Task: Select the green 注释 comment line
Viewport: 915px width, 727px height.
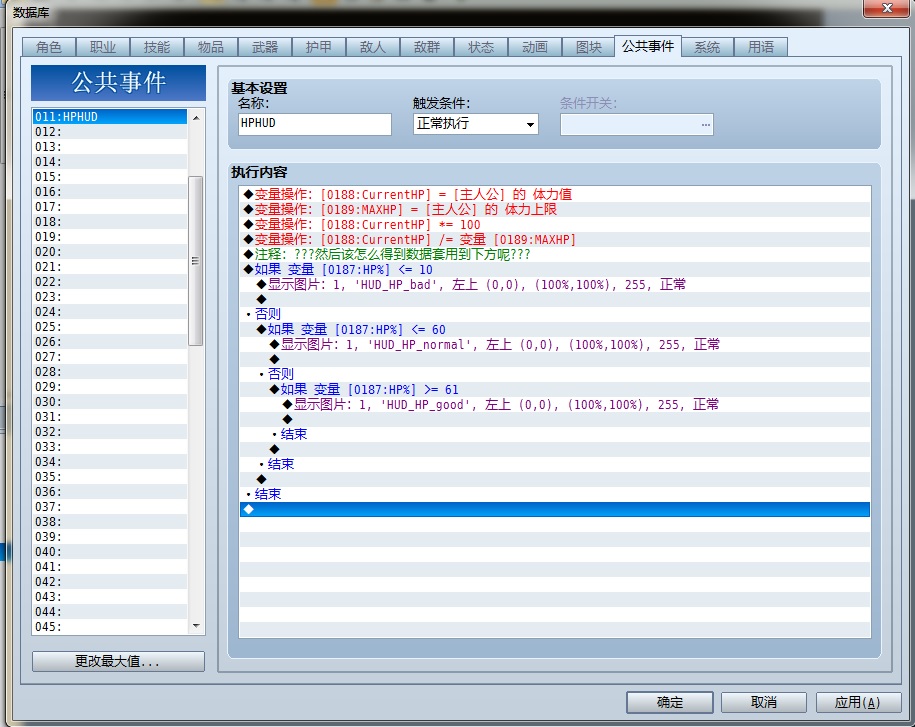Action: (x=555, y=254)
